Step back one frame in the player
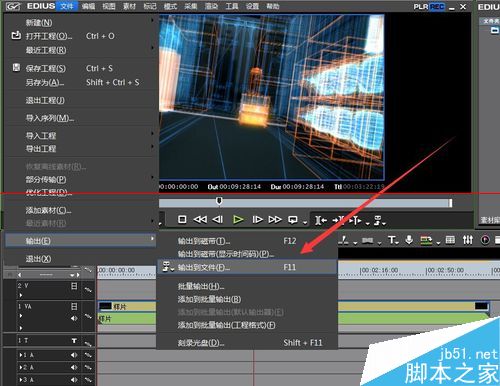This screenshot has height=386, width=500. [x=218, y=219]
